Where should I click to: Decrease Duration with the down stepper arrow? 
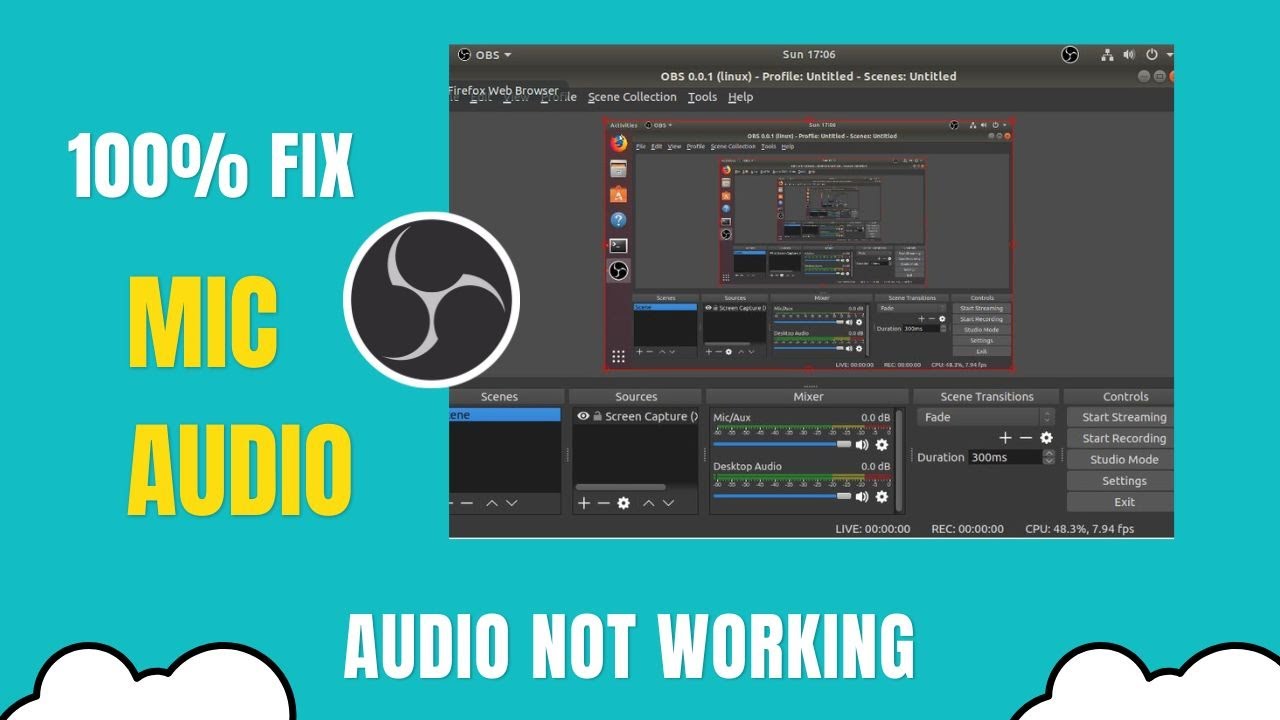[1048, 461]
